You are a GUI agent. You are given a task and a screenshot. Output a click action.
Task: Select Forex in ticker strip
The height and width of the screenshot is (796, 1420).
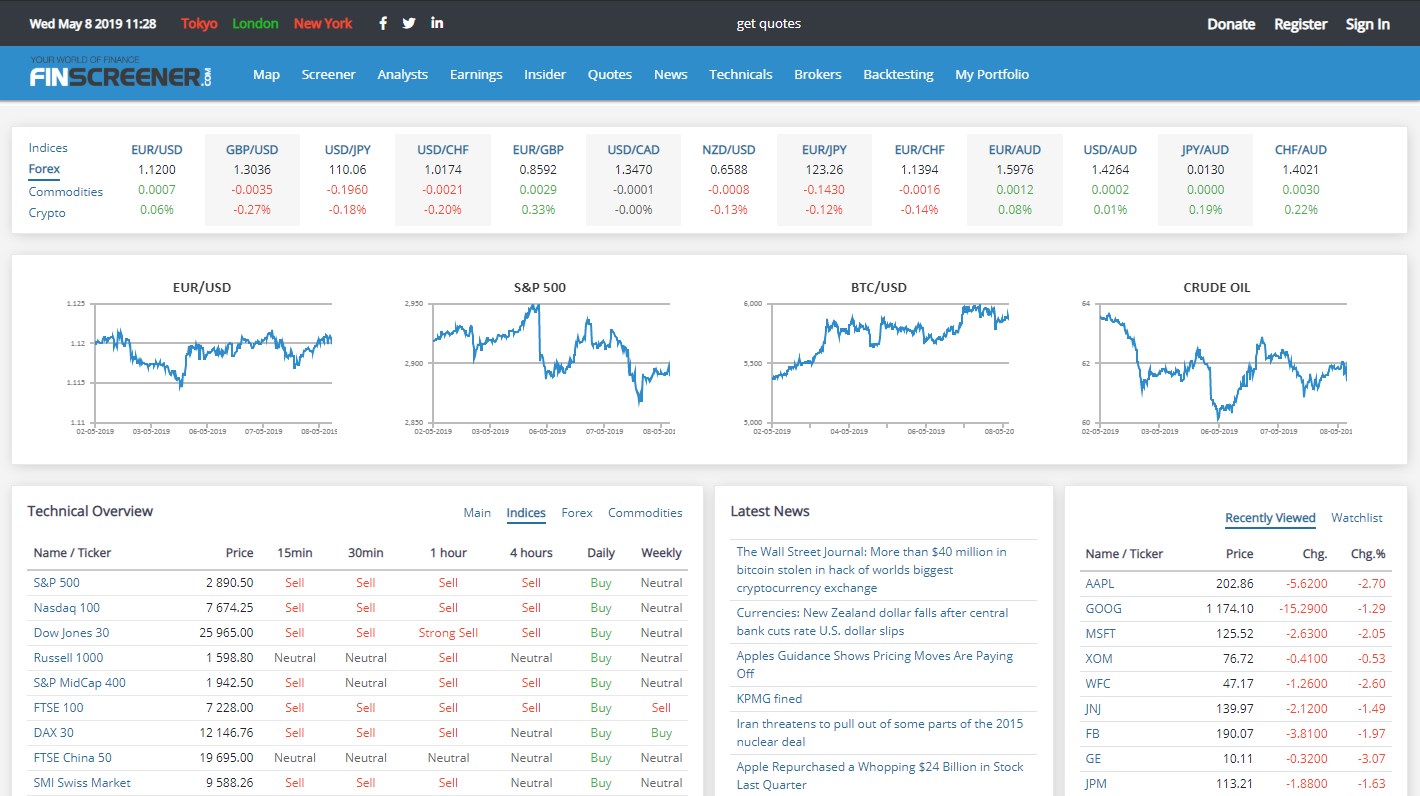[x=44, y=169]
